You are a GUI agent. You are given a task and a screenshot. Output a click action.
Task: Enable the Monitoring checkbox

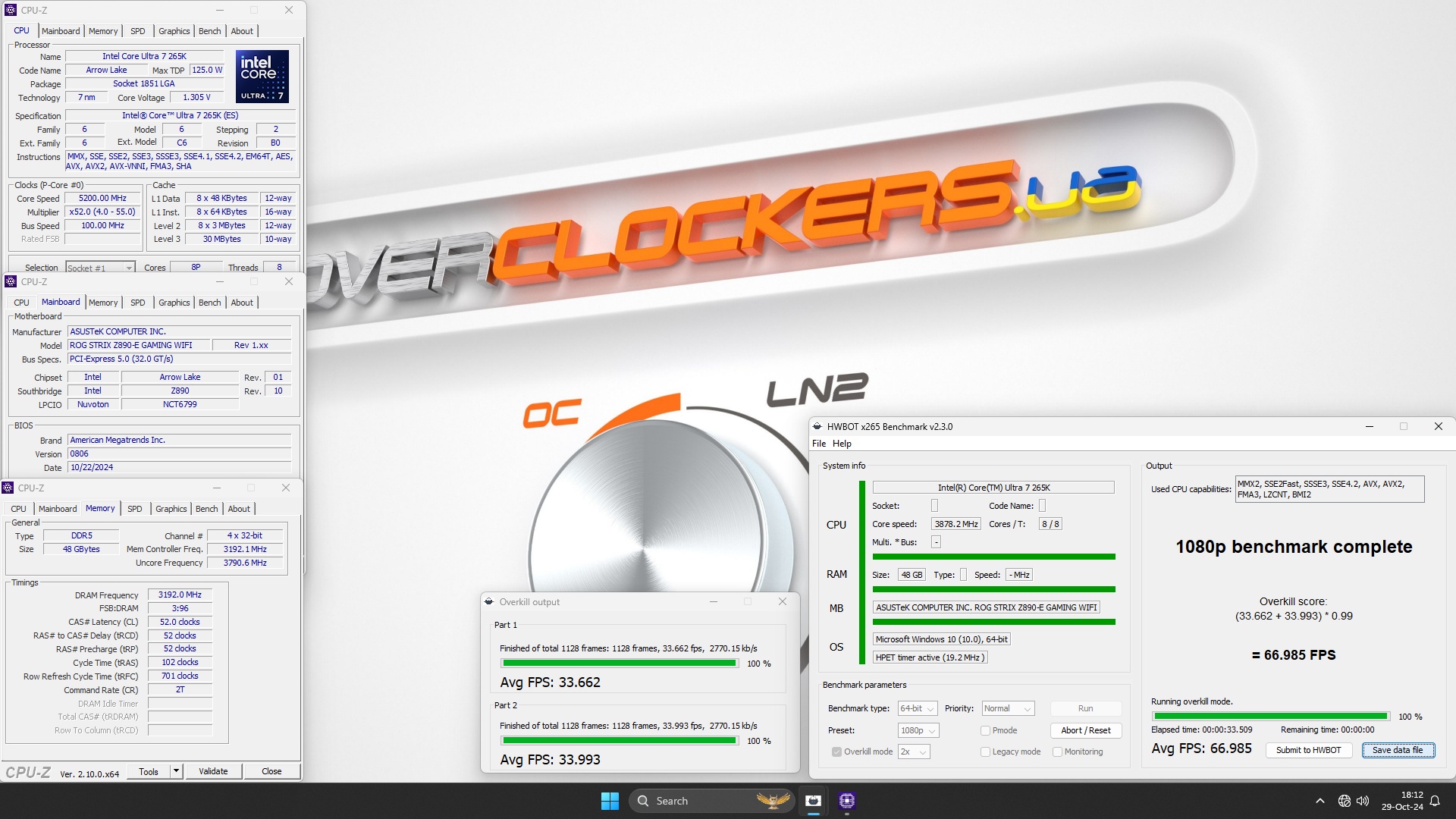pos(1057,752)
